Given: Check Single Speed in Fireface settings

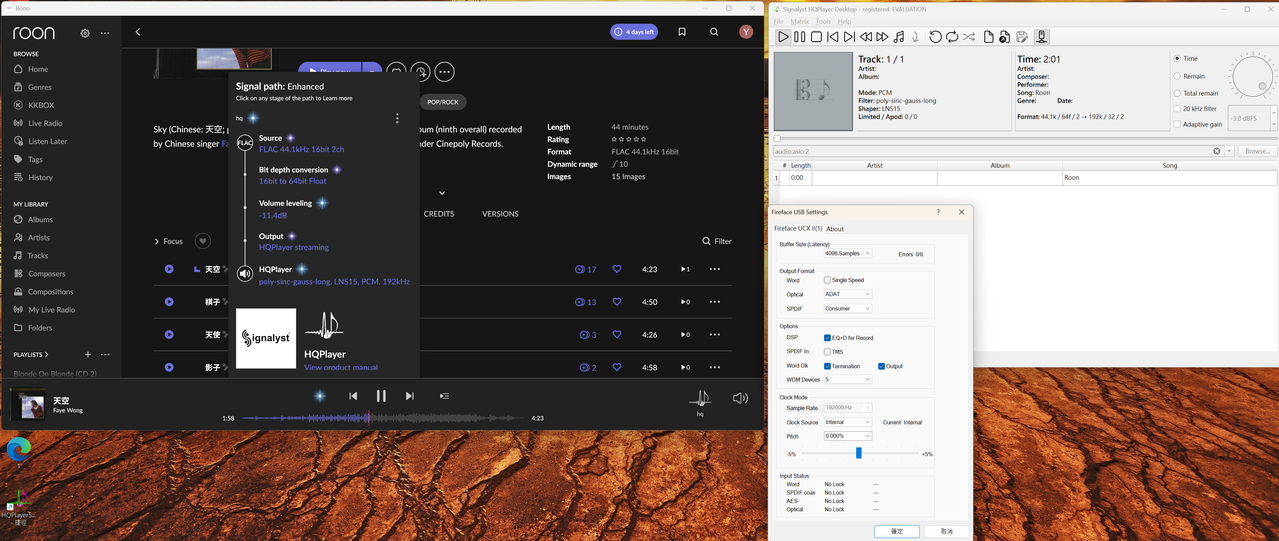Looking at the screenshot, I should [x=827, y=280].
